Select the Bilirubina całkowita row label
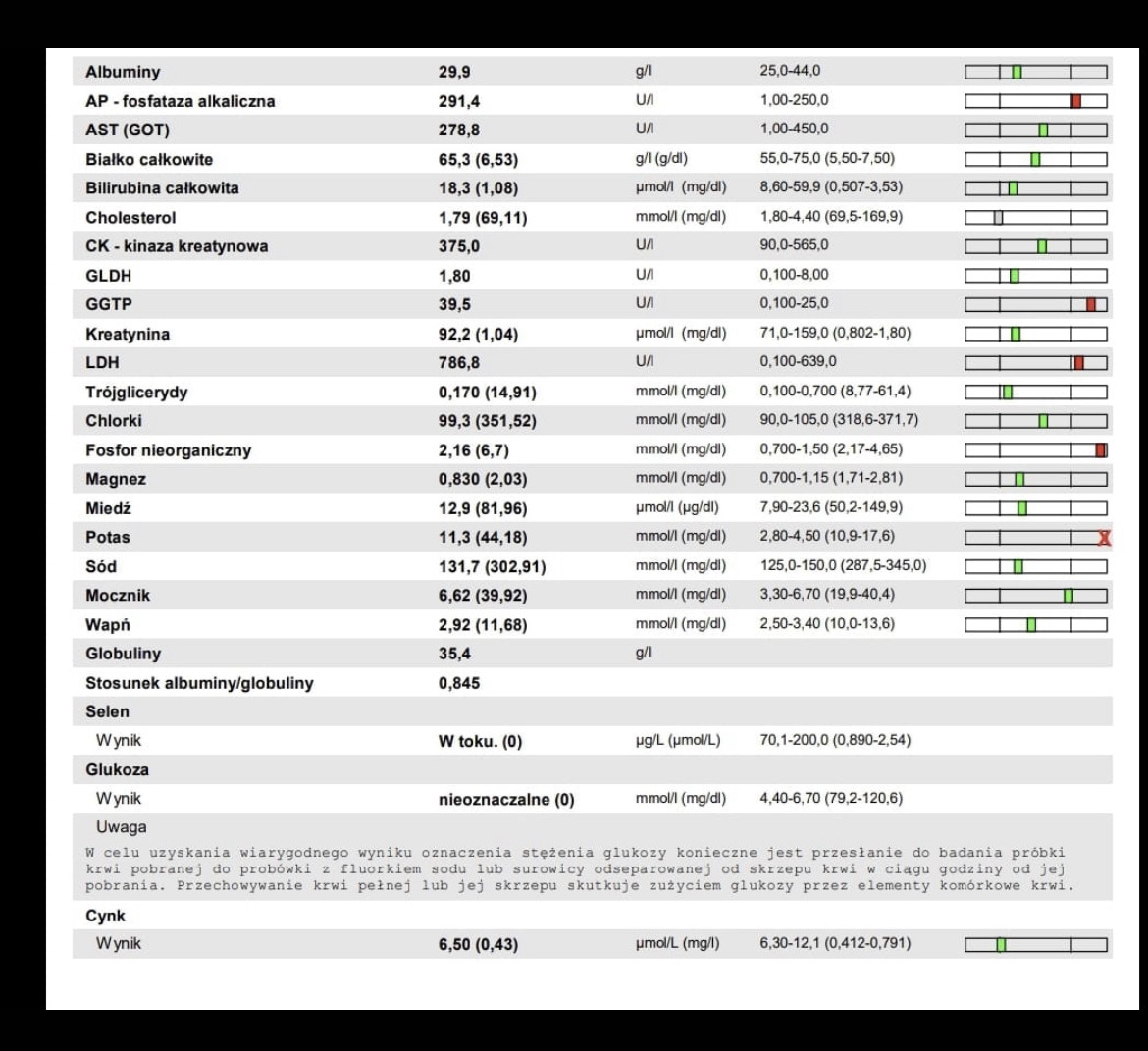The image size is (1148, 1051). point(162,188)
